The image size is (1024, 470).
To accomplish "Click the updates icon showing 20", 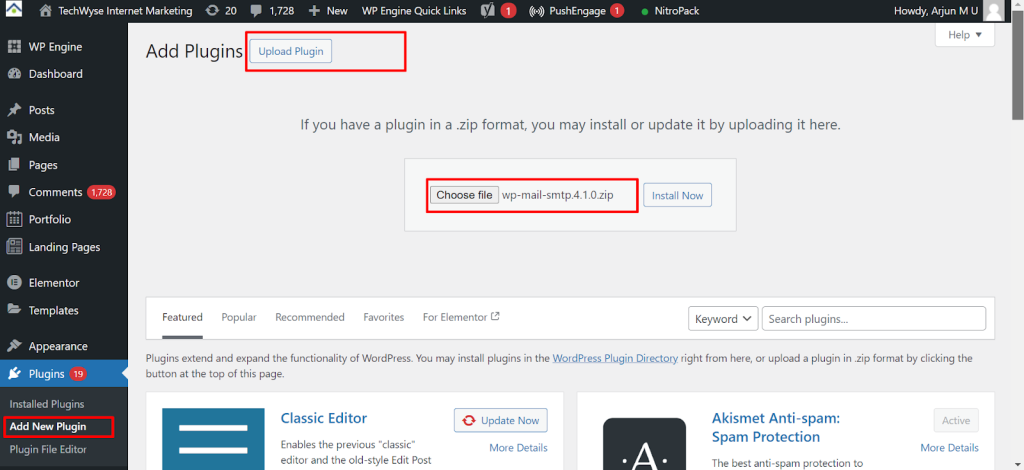I will (210, 11).
